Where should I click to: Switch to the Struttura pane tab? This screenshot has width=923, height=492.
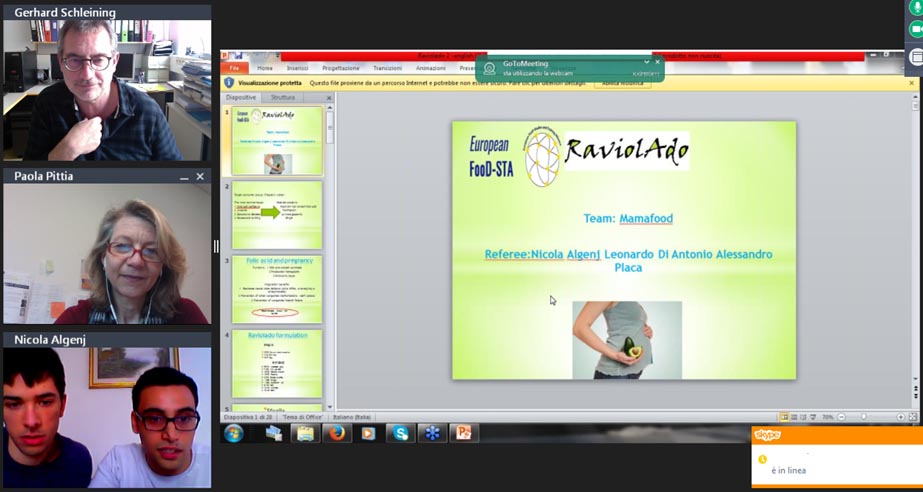click(283, 98)
